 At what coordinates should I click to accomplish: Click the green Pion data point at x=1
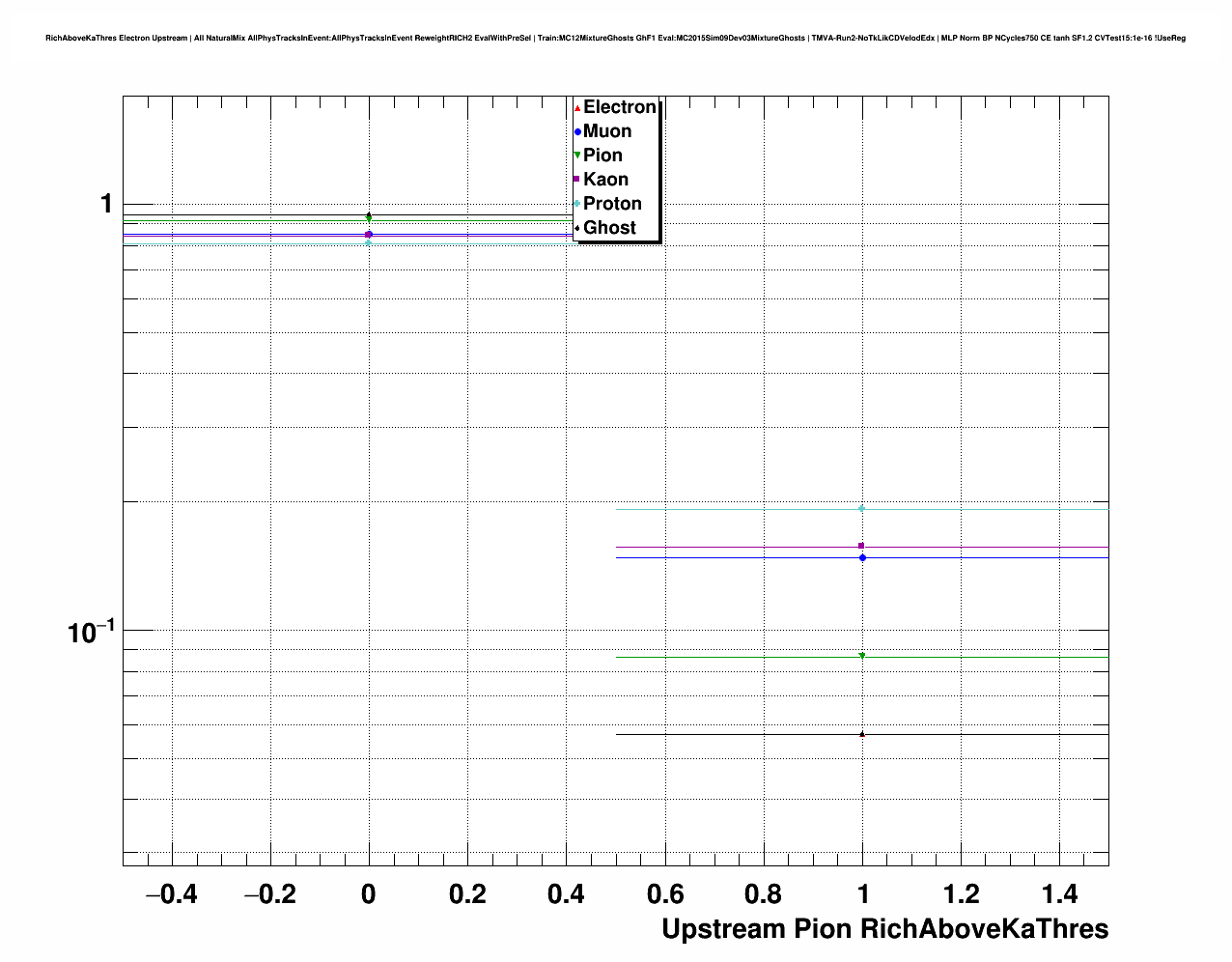(x=862, y=656)
